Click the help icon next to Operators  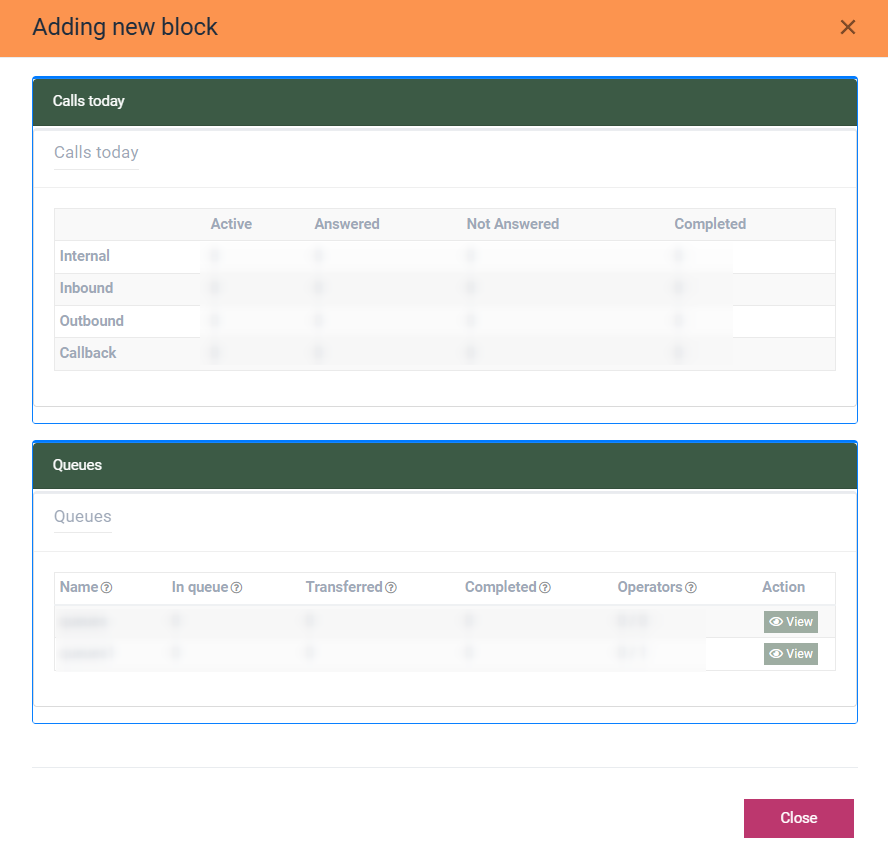click(x=691, y=588)
